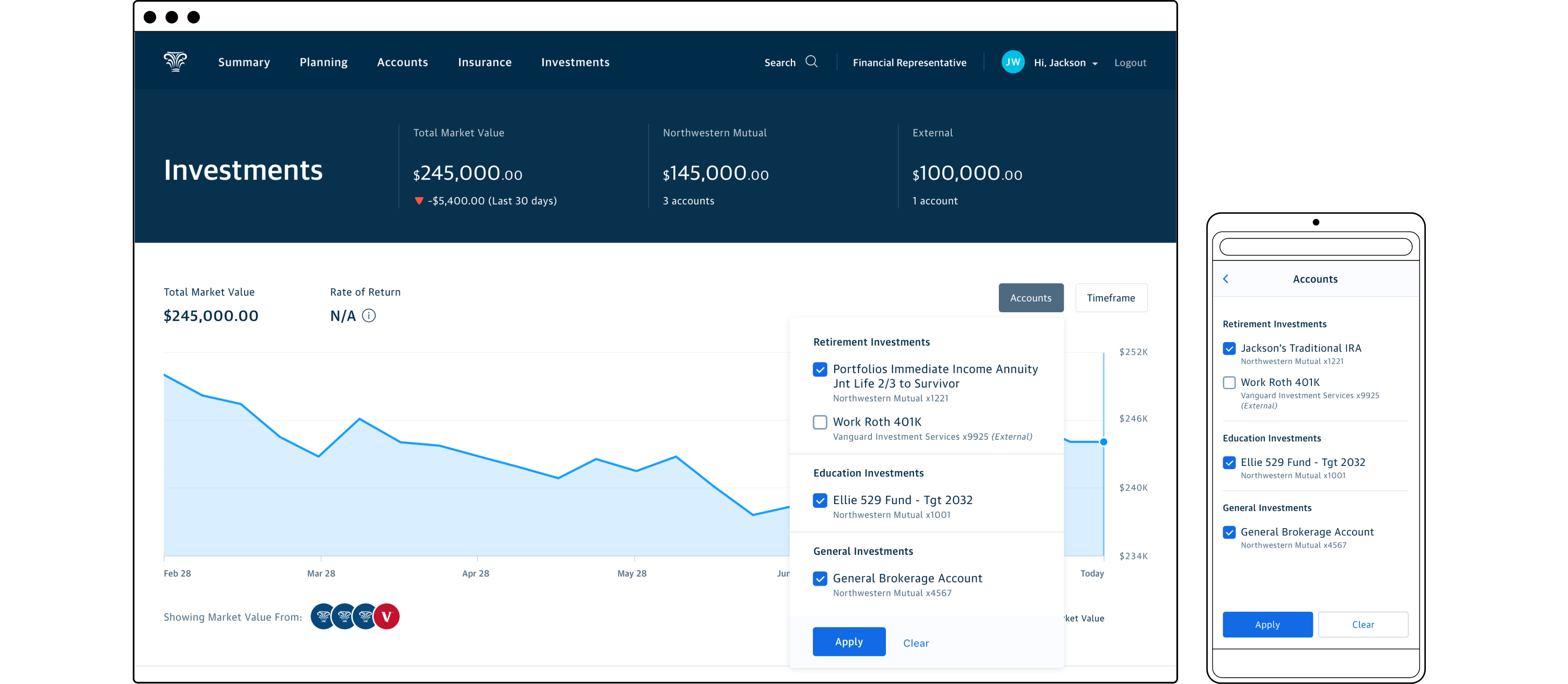This screenshot has width=1568, height=684.
Task: Apply the desktop account filter
Action: coord(849,641)
